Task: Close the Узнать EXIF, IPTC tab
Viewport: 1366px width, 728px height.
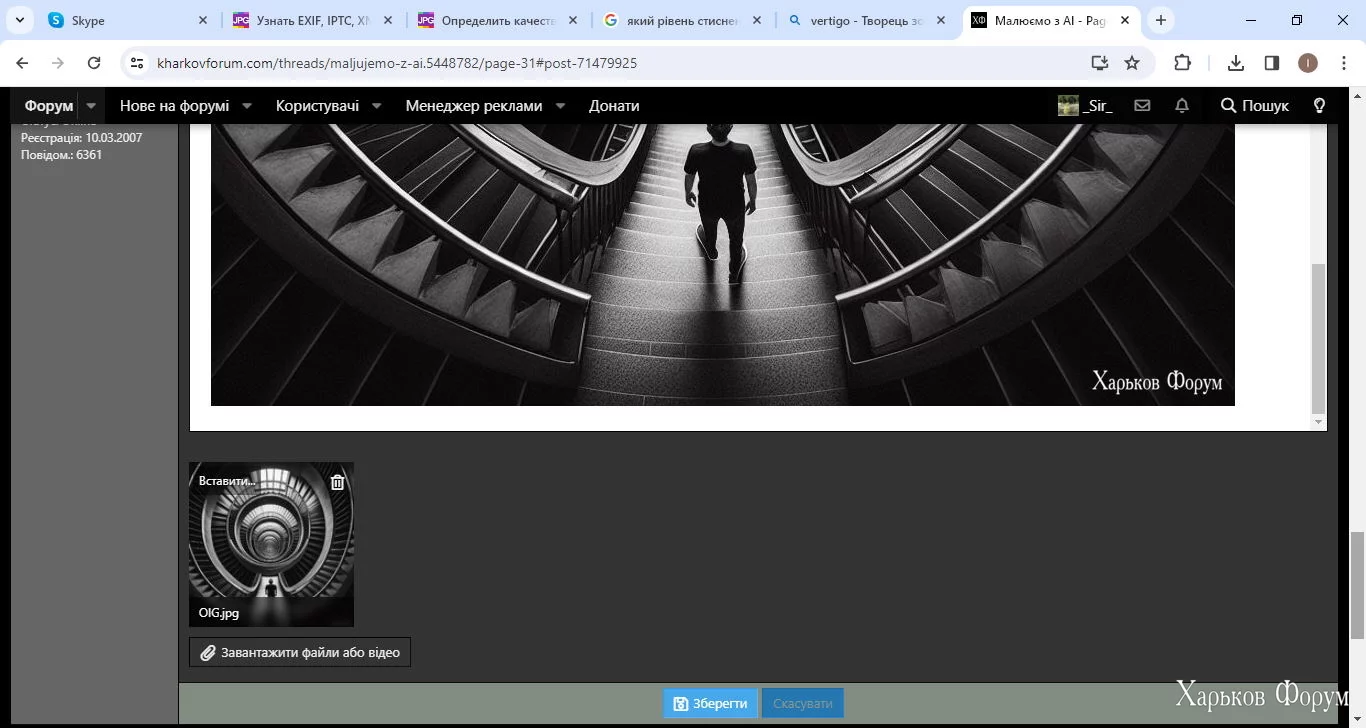Action: click(x=388, y=20)
